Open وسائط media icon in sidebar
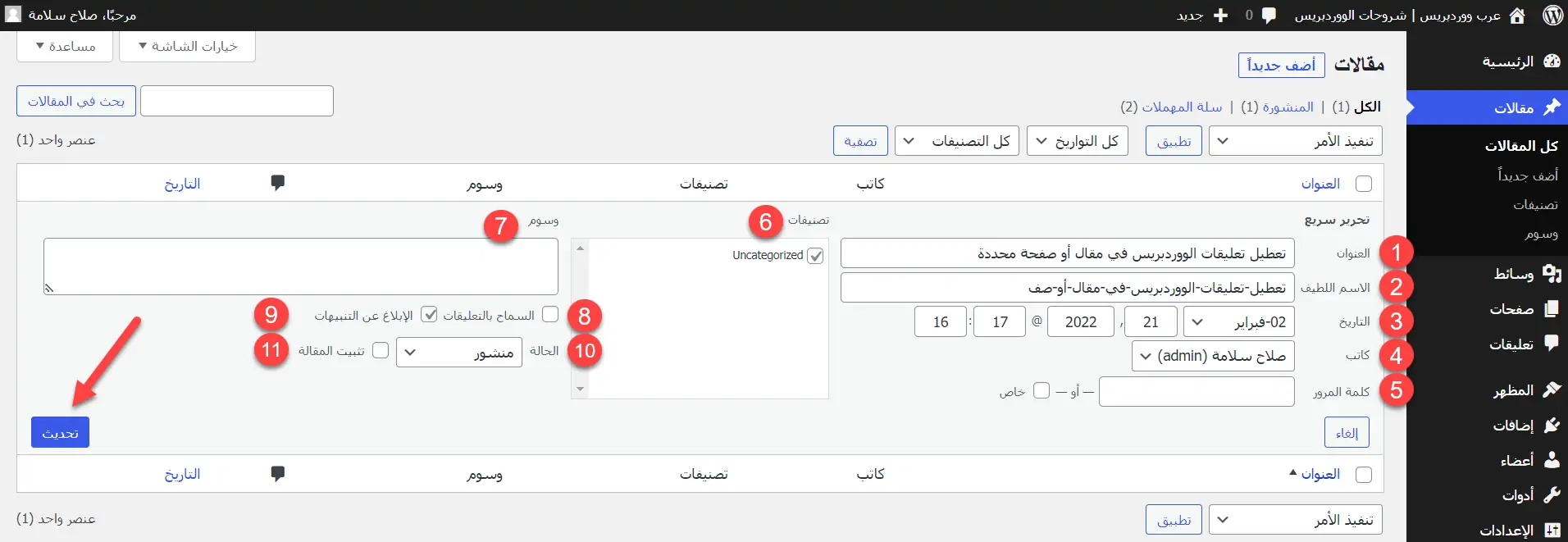Viewport: 1568px width, 542px height. click(x=1552, y=274)
